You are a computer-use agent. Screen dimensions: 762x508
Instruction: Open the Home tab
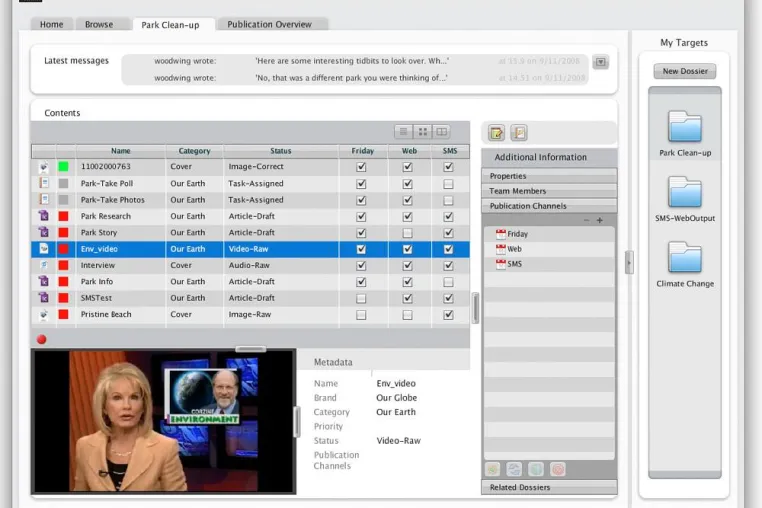[52, 24]
